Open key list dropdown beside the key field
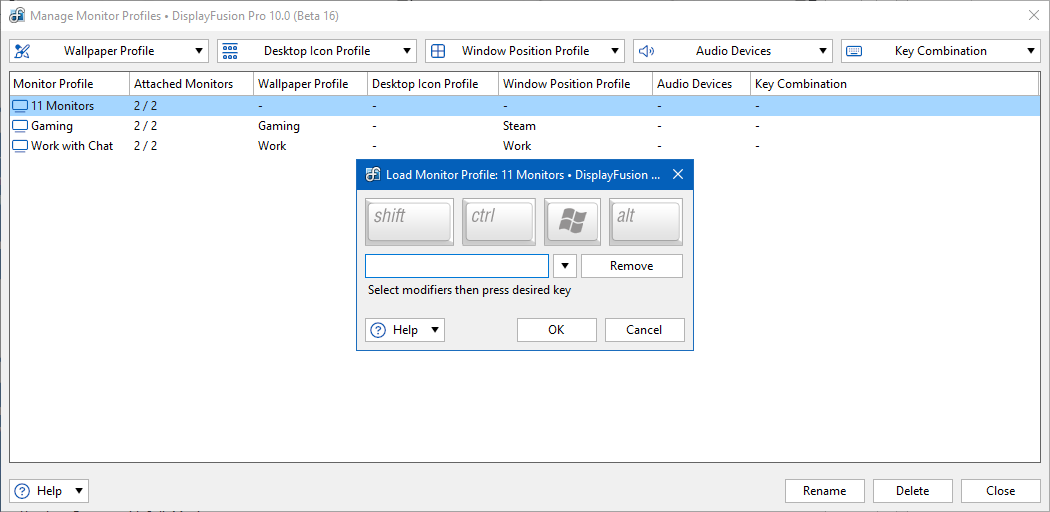This screenshot has width=1050, height=512. point(565,266)
